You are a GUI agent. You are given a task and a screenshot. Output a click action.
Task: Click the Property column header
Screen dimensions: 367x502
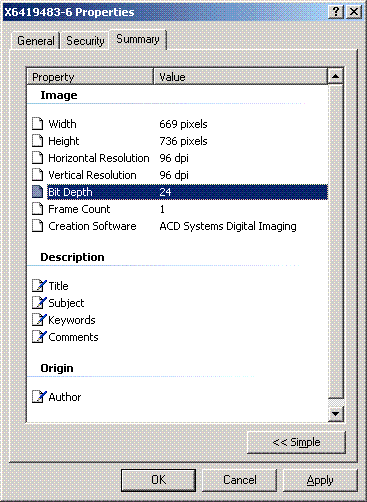point(90,77)
